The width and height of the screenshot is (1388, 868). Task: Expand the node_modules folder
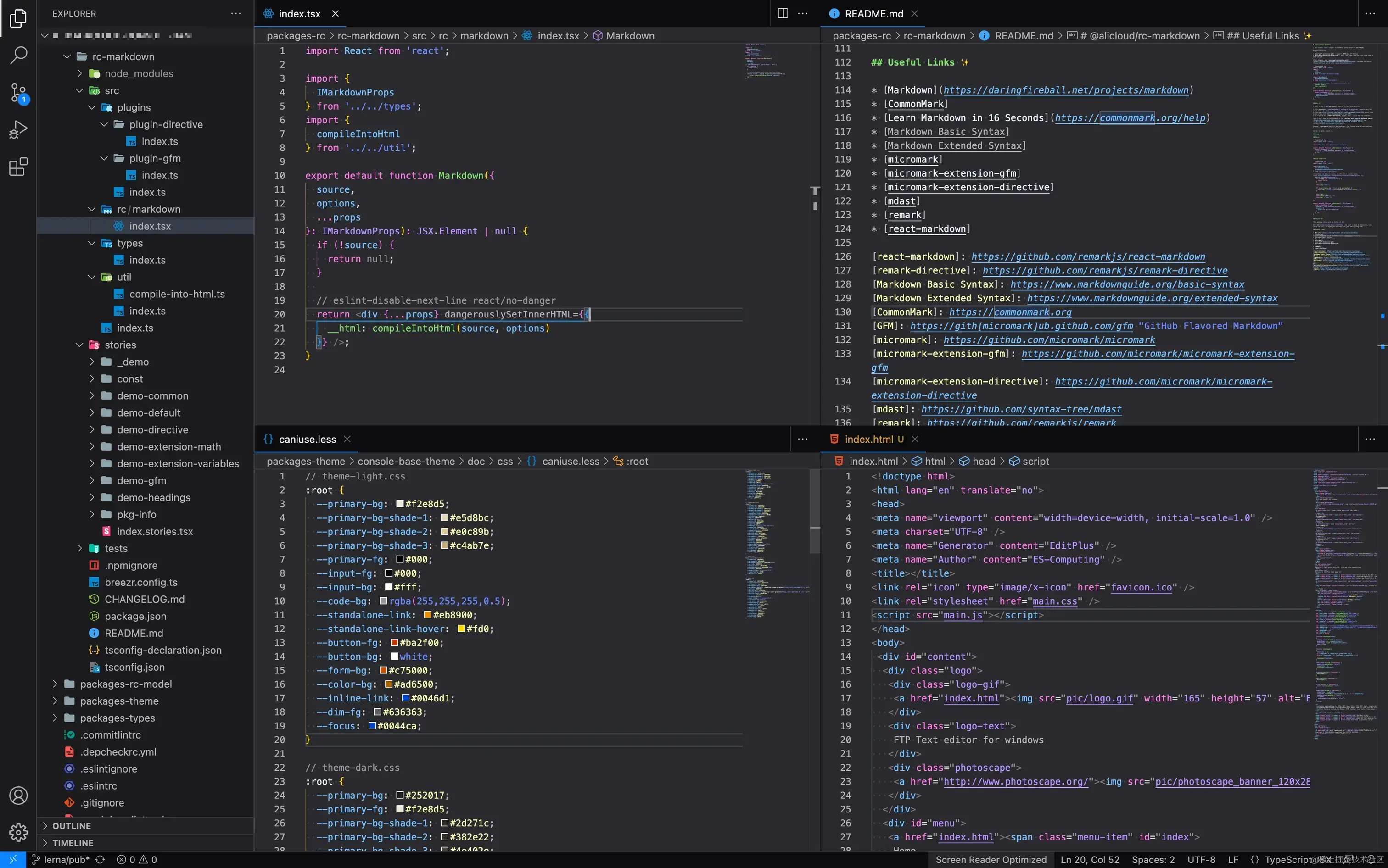coord(139,73)
